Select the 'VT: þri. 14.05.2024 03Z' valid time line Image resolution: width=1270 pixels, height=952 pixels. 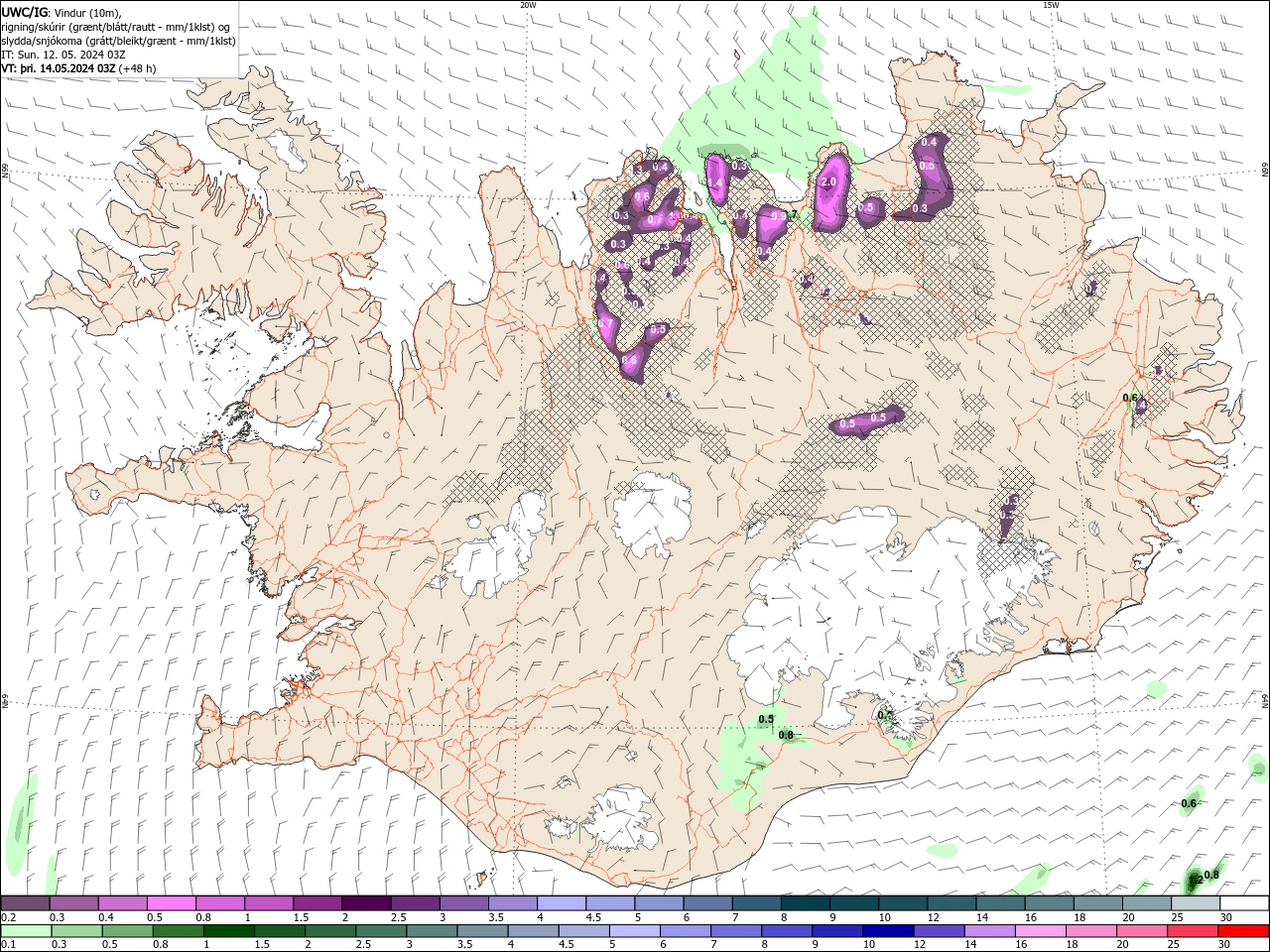(x=59, y=68)
